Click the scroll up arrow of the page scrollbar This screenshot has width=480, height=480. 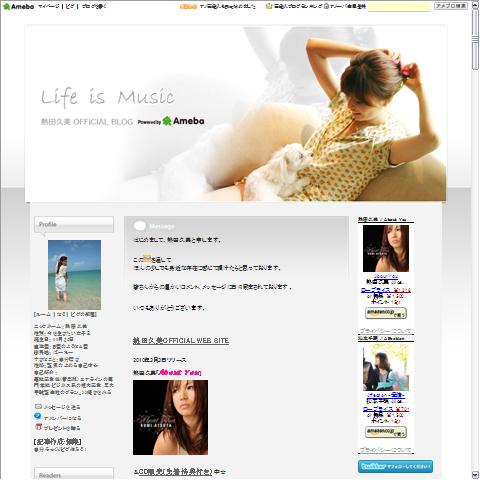click(x=475, y=6)
